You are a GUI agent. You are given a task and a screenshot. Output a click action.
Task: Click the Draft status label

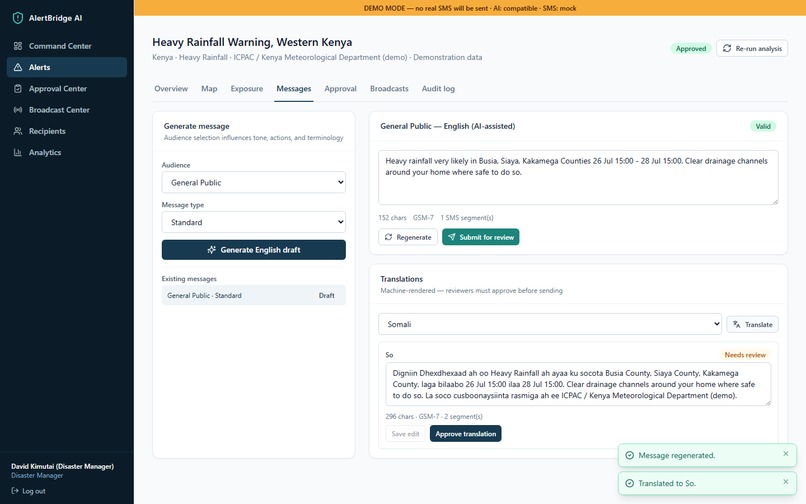coord(326,296)
